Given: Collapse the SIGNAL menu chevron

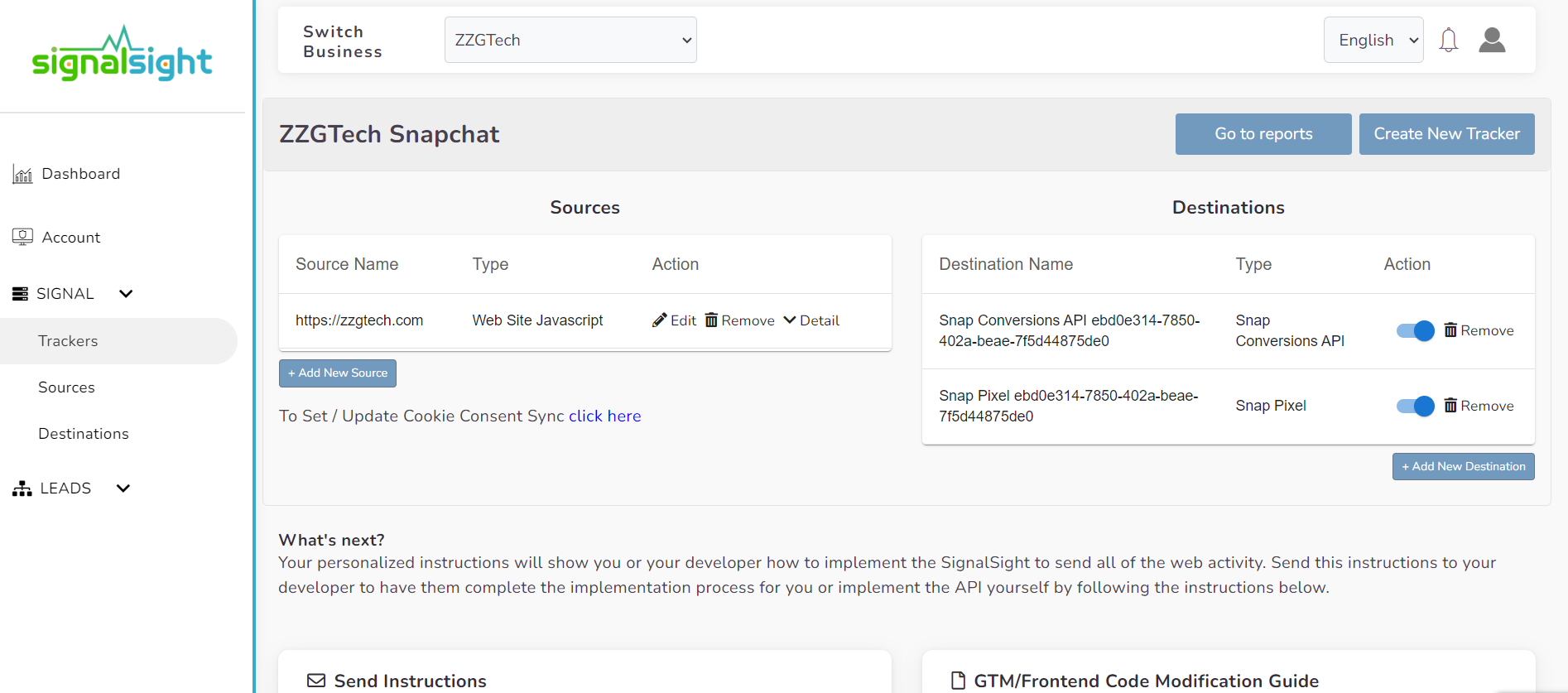Looking at the screenshot, I should point(126,294).
